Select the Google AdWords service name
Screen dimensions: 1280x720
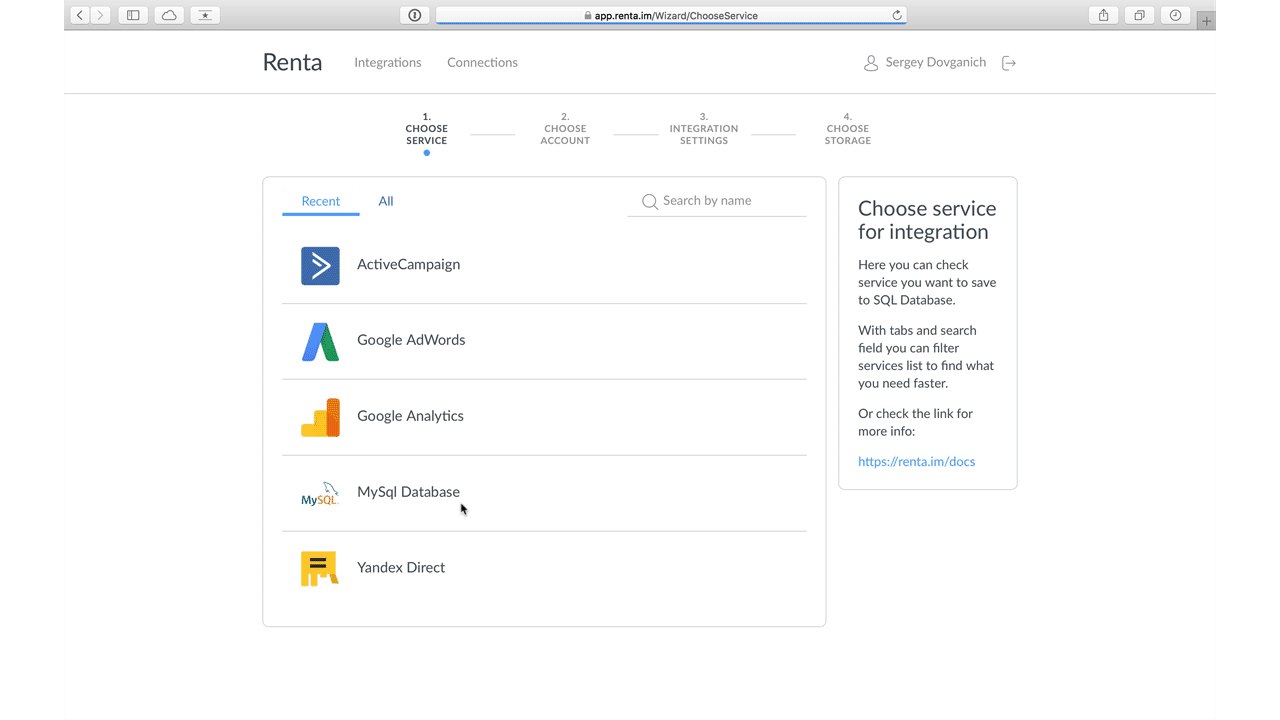[411, 341]
